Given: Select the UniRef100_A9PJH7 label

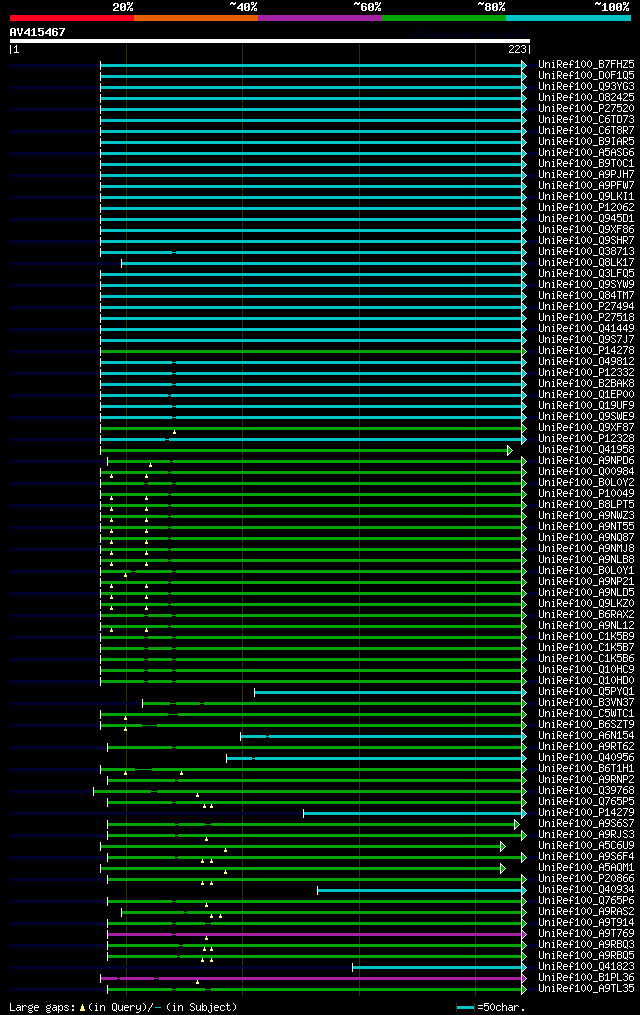Looking at the screenshot, I should (586, 175).
